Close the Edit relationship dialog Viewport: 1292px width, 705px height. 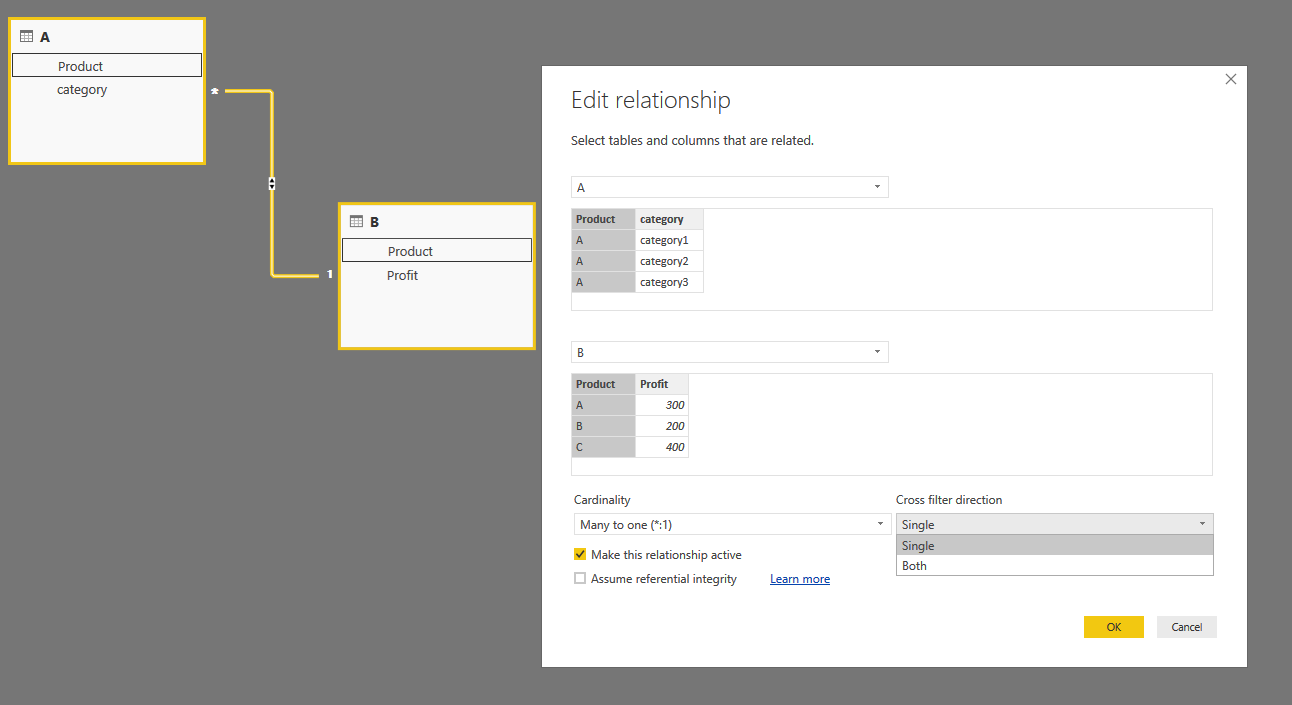pos(1231,79)
